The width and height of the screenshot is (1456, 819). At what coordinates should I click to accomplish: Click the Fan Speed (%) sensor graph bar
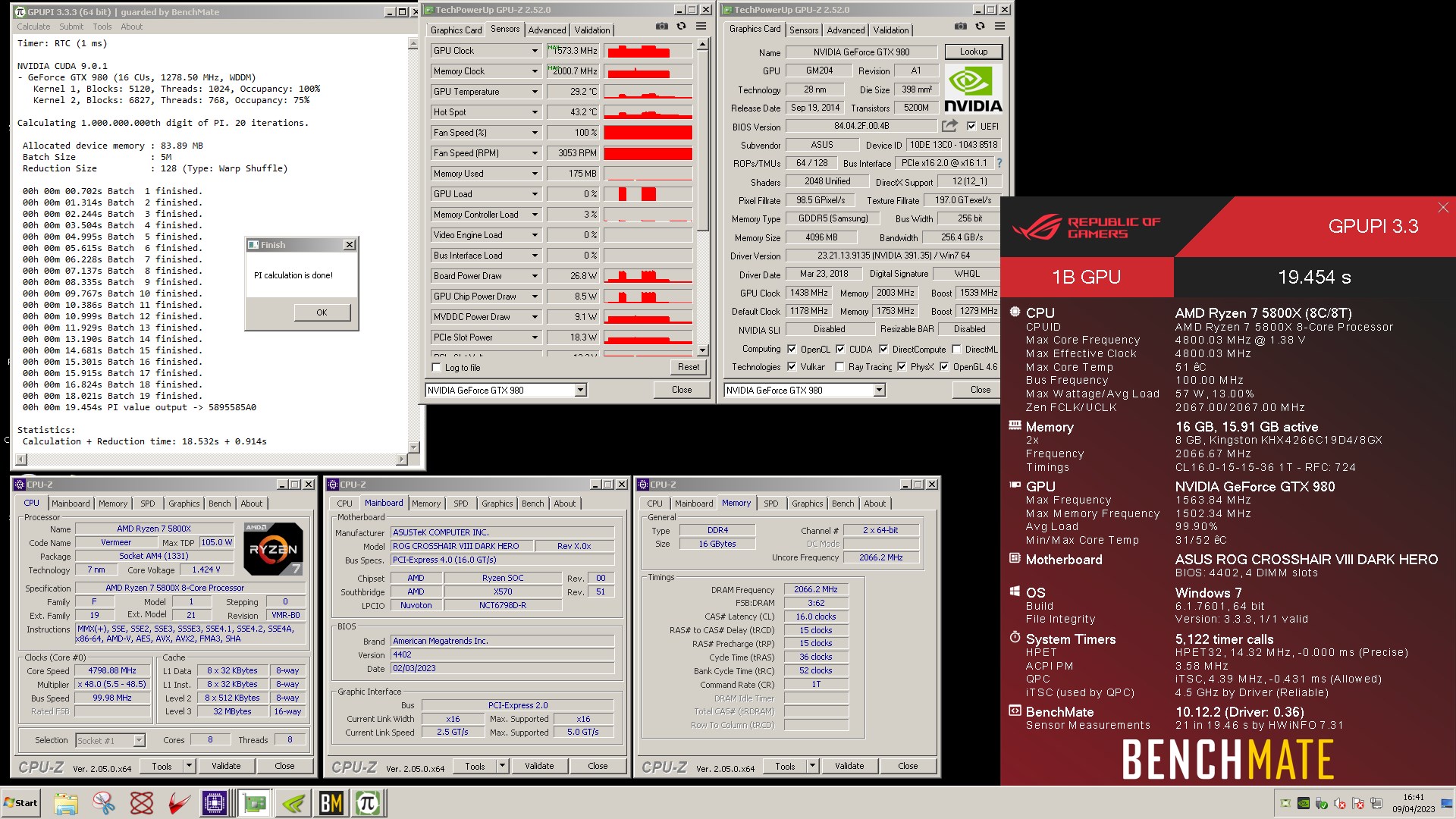pyautogui.click(x=648, y=133)
